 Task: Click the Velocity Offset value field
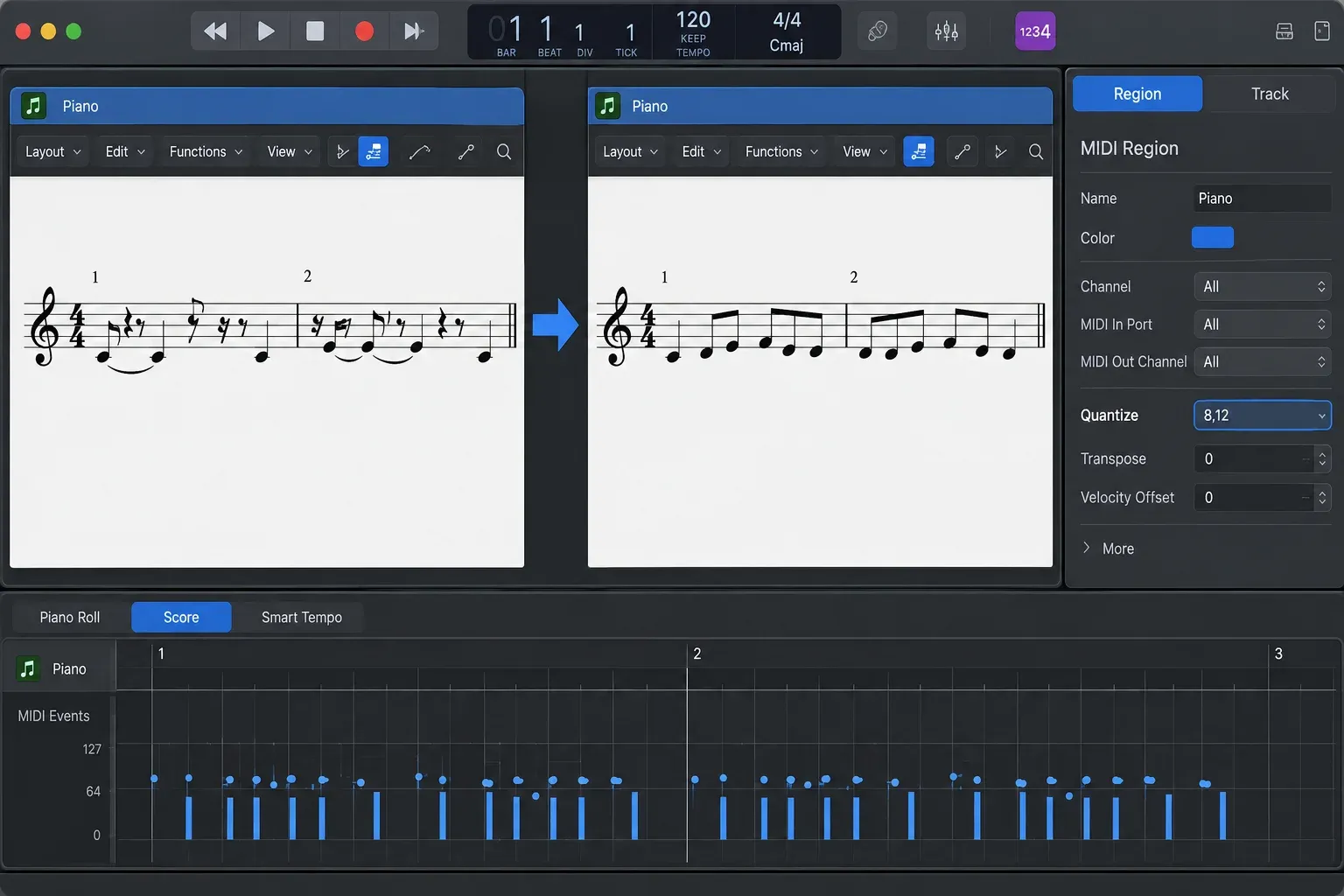[x=1253, y=497]
